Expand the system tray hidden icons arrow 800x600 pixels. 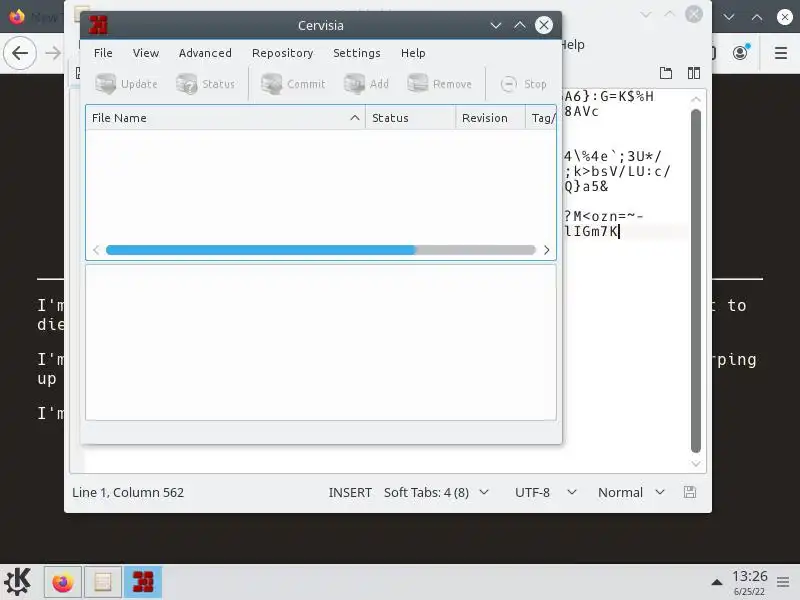click(x=717, y=582)
